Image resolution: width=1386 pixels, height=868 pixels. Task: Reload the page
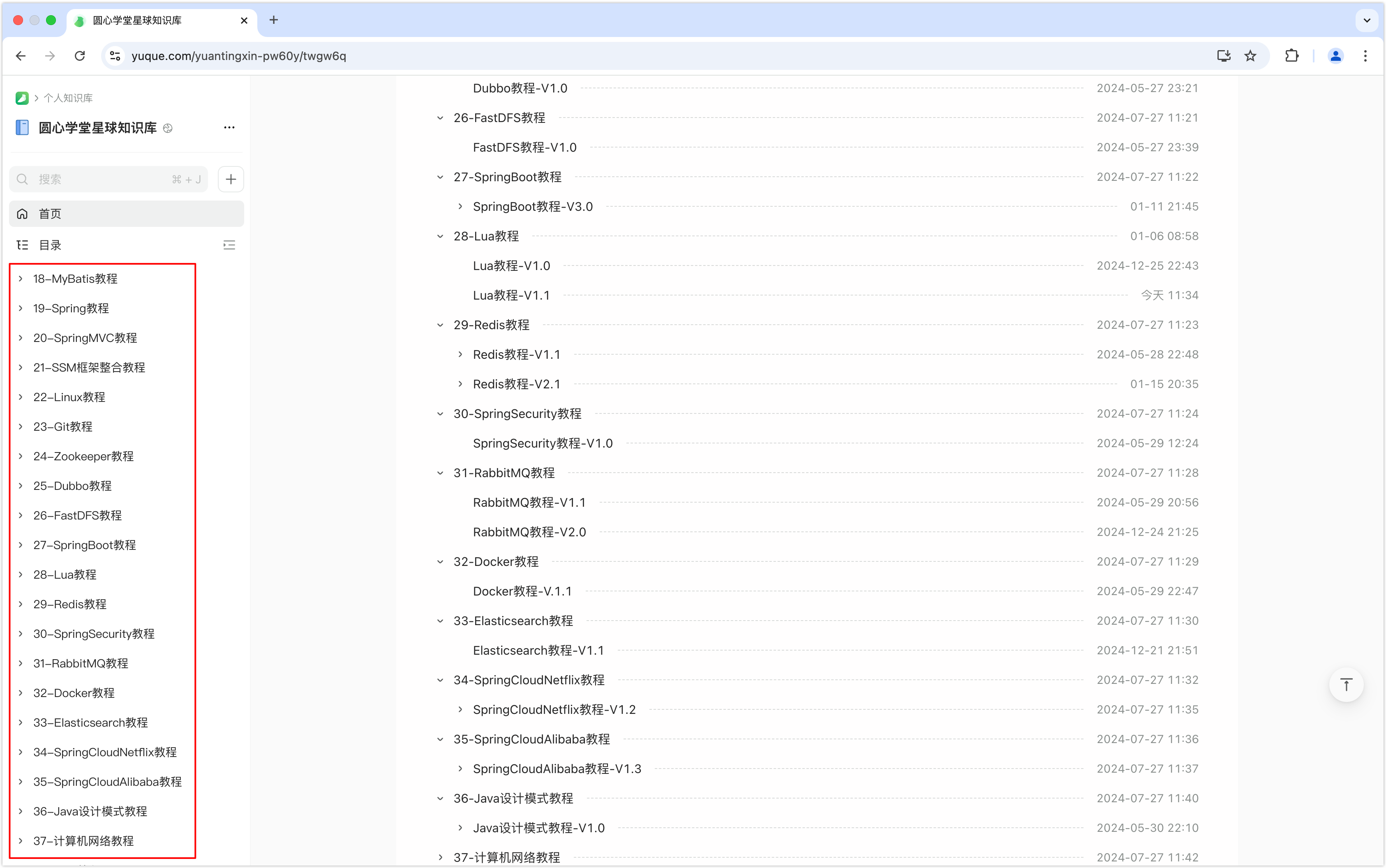pyautogui.click(x=80, y=55)
